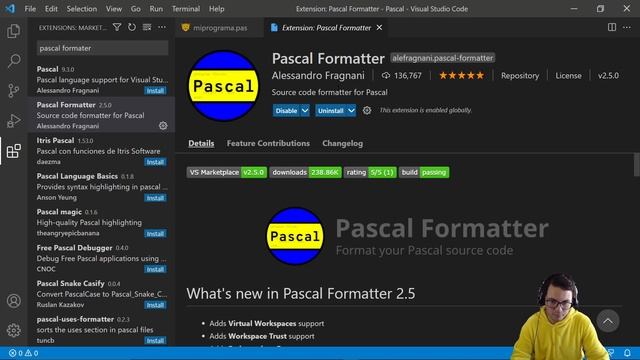This screenshot has height=360, width=640.
Task: Open Extensions panel more actions menu
Action: coord(162,27)
